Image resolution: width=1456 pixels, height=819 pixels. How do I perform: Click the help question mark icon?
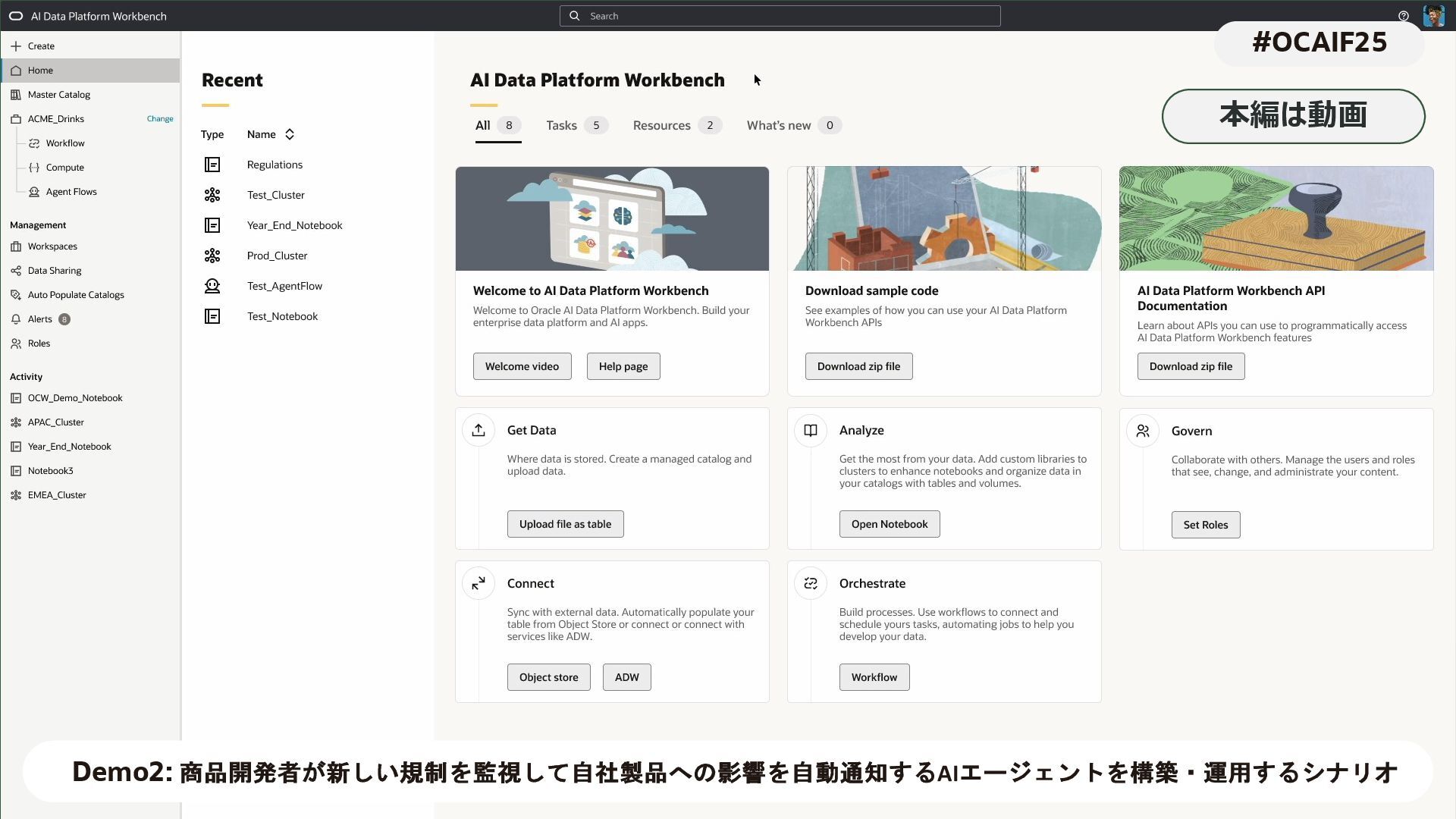click(x=1403, y=16)
